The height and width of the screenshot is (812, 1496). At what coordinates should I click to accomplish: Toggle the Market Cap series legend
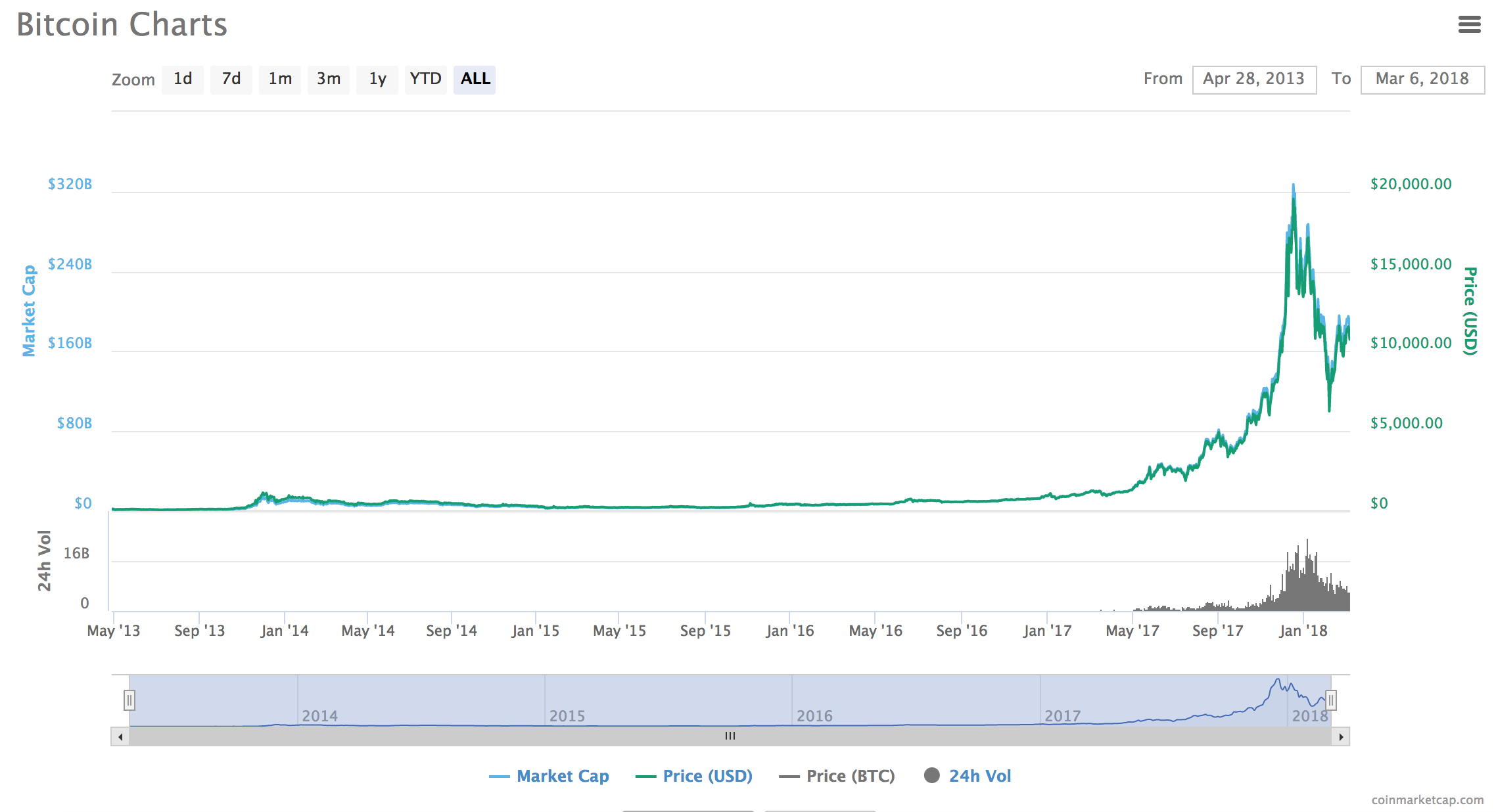coord(549,777)
